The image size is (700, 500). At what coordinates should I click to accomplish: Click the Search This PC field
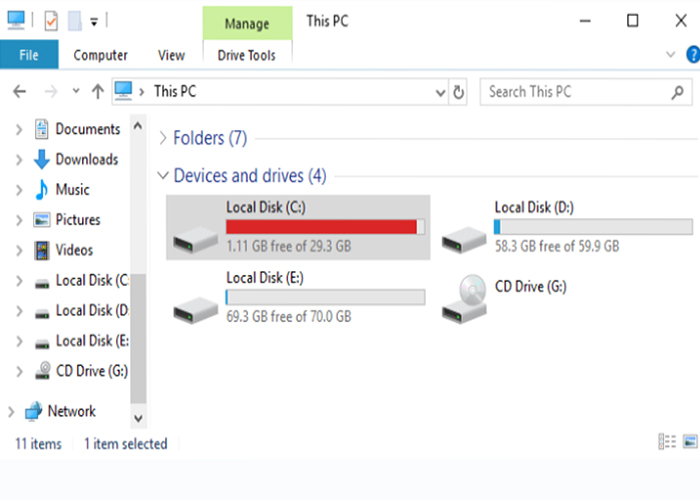click(570, 91)
